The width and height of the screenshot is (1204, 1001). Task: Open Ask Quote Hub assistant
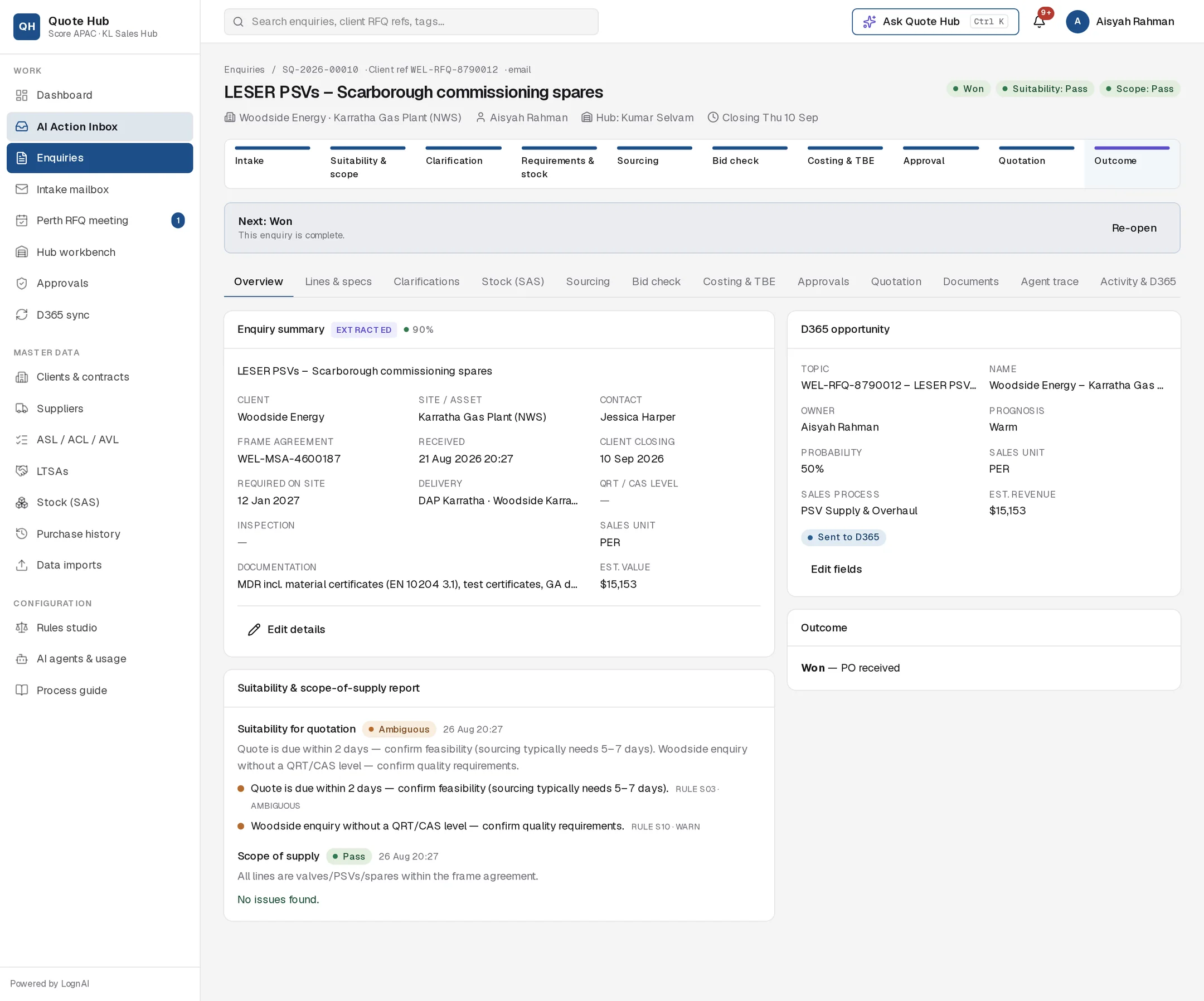click(935, 22)
